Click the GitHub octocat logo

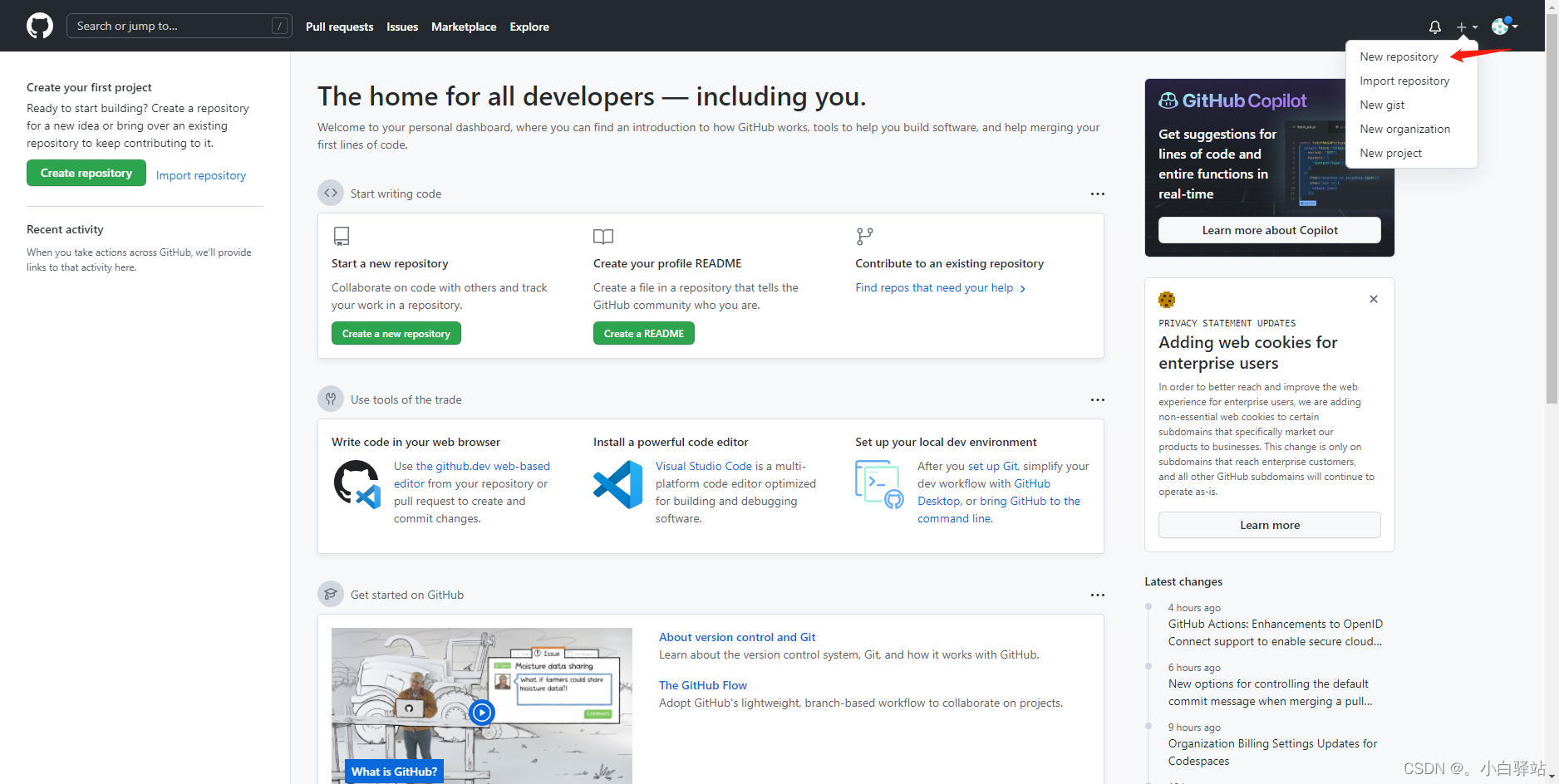click(39, 25)
